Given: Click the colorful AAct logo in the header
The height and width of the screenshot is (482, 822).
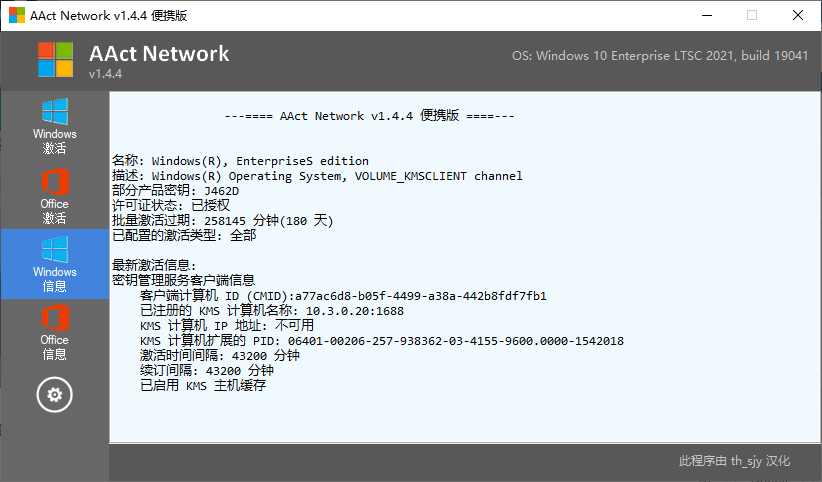Looking at the screenshot, I should click(x=56, y=60).
